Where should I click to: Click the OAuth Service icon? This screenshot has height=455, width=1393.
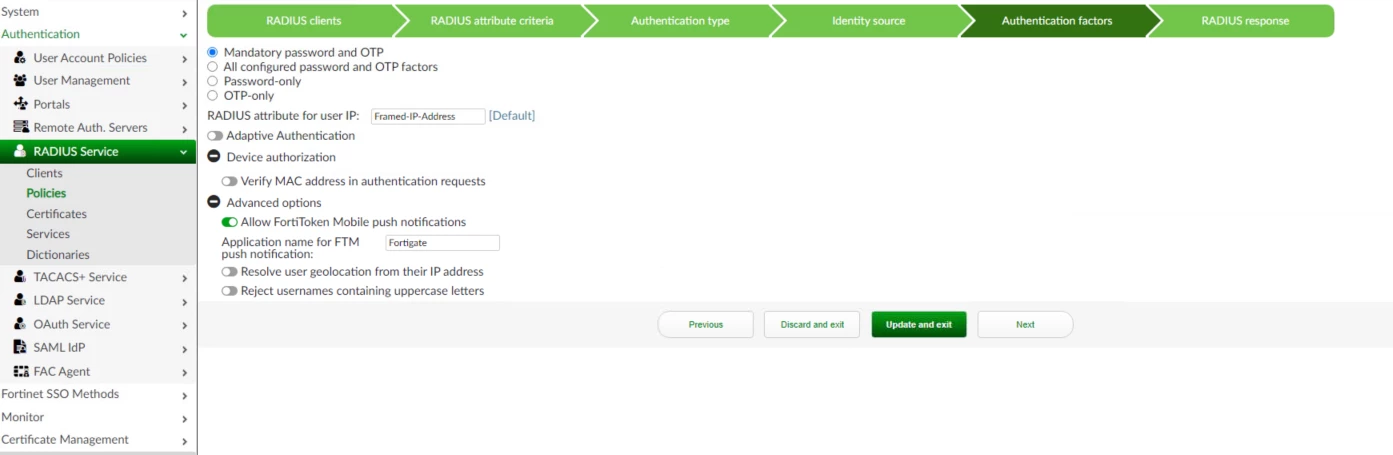[20, 324]
